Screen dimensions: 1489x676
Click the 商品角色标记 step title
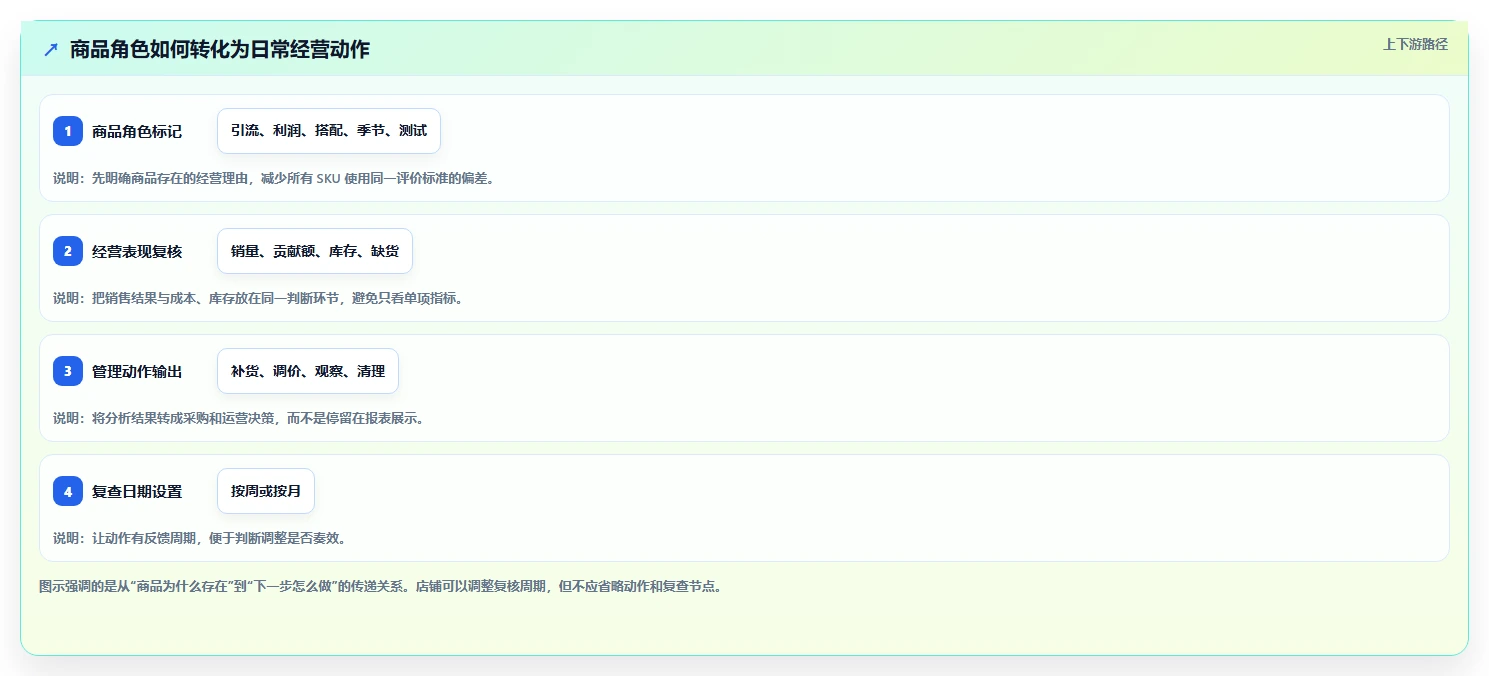[x=137, y=132]
